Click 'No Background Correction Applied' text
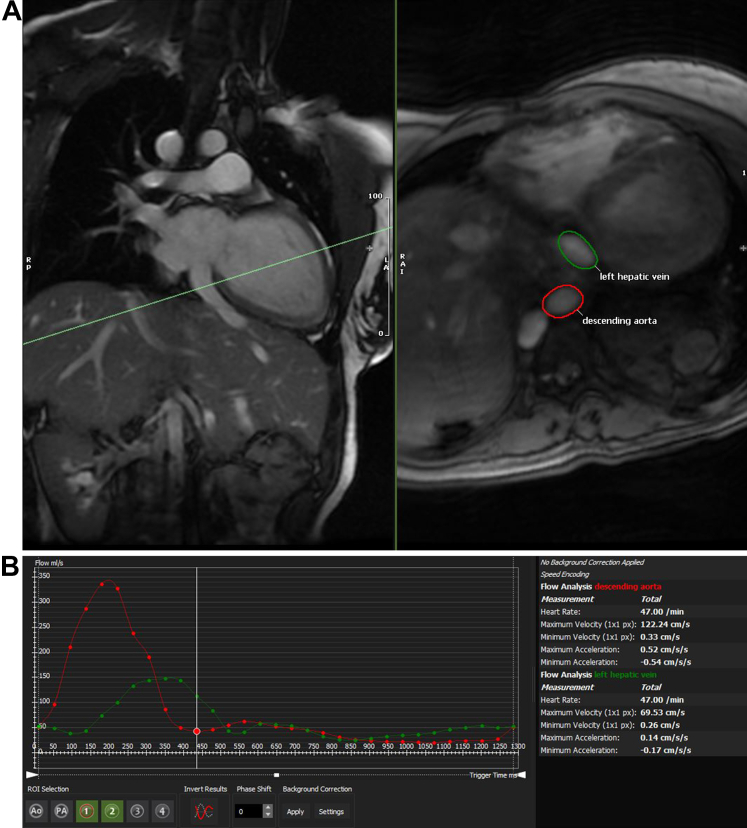This screenshot has width=747, height=828. click(x=592, y=562)
